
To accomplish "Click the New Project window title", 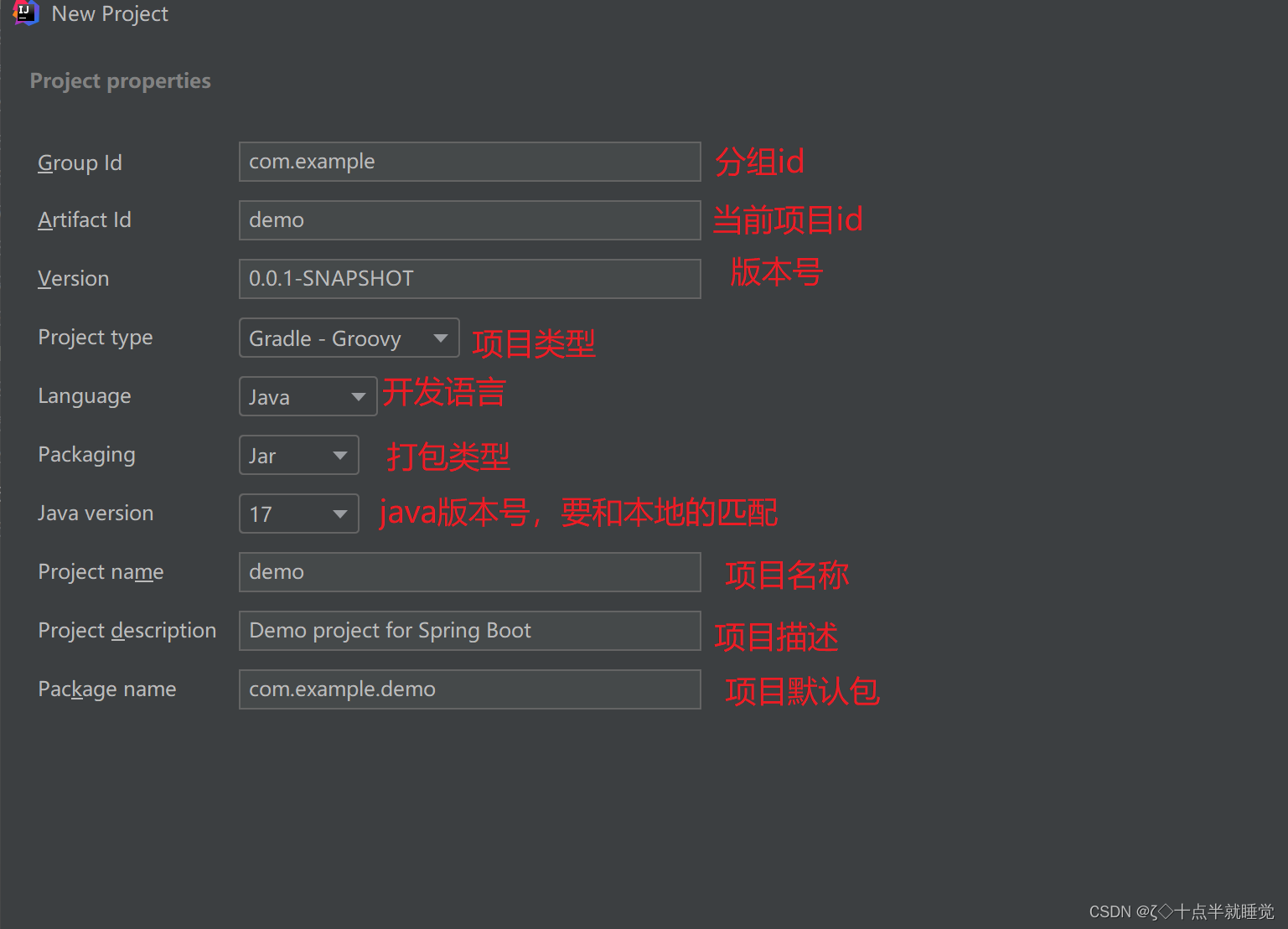I will coord(110,13).
